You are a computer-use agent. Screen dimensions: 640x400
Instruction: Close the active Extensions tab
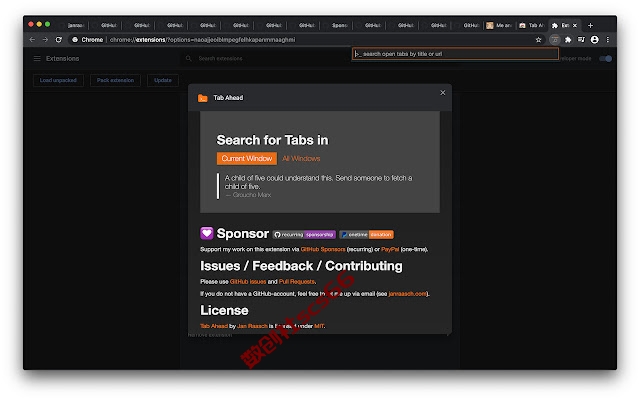[x=575, y=25]
